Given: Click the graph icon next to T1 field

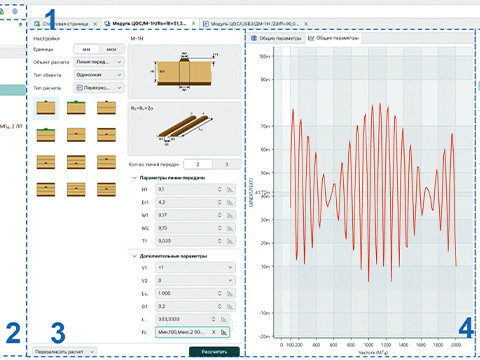Looking at the screenshot, I should pyautogui.click(x=230, y=241).
